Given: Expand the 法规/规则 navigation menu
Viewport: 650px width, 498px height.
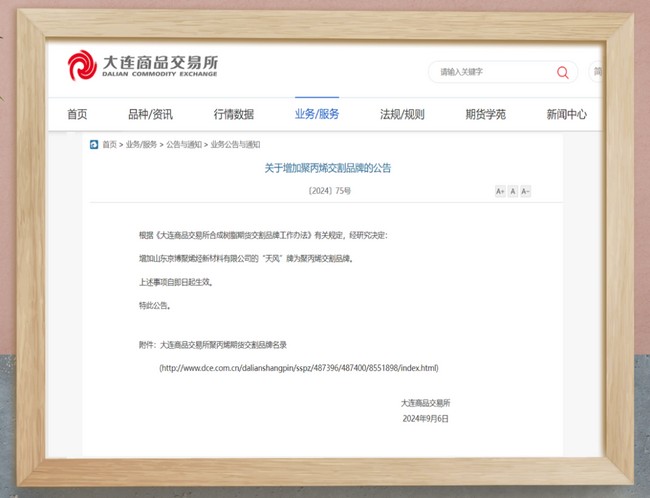Looking at the screenshot, I should (402, 114).
